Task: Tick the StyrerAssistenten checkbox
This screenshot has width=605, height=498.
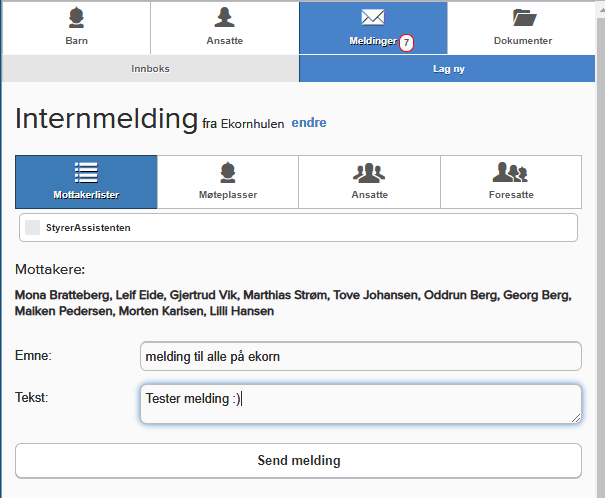Action: (x=32, y=228)
